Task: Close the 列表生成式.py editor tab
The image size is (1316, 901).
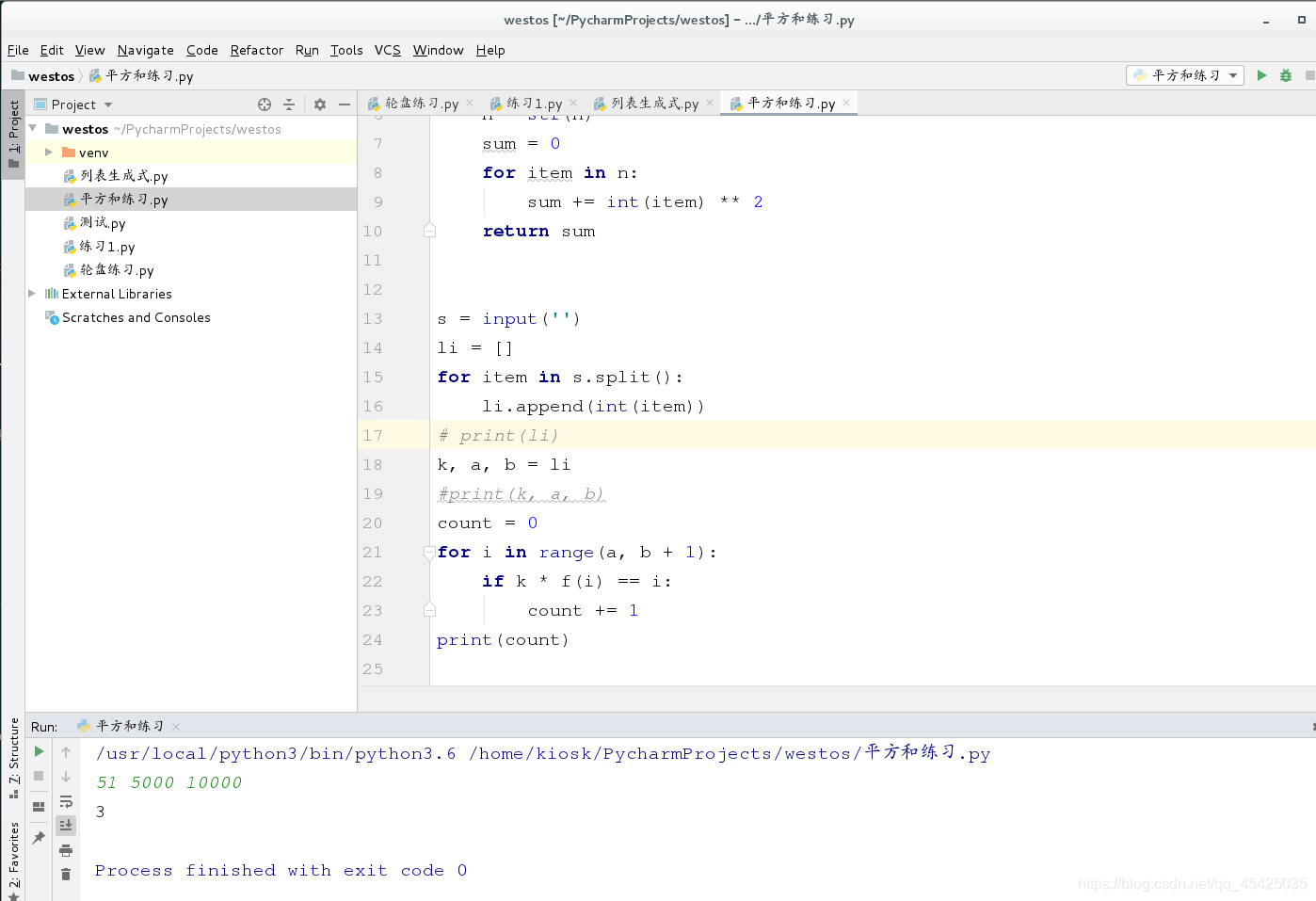Action: [710, 103]
